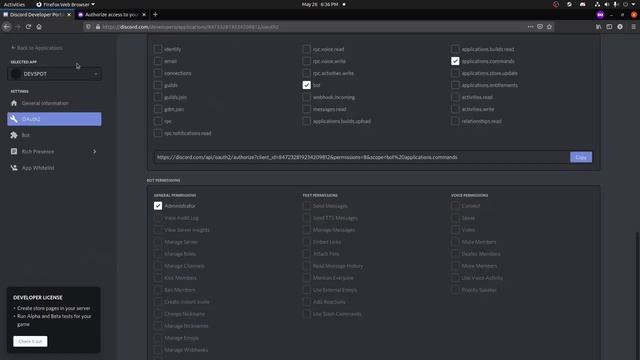This screenshot has width=640, height=360.
Task: Click the Check it out button
Action: point(30,341)
